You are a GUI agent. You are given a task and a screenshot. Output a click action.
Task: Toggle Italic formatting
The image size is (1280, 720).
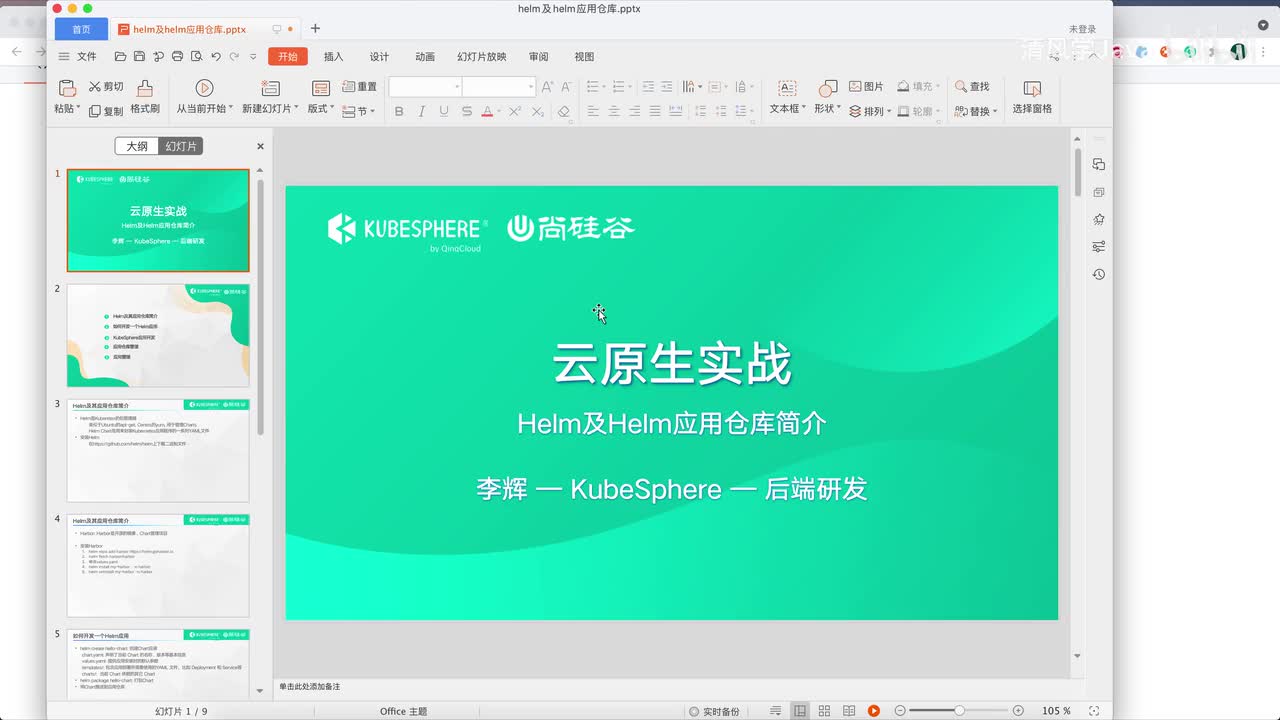[x=421, y=111]
